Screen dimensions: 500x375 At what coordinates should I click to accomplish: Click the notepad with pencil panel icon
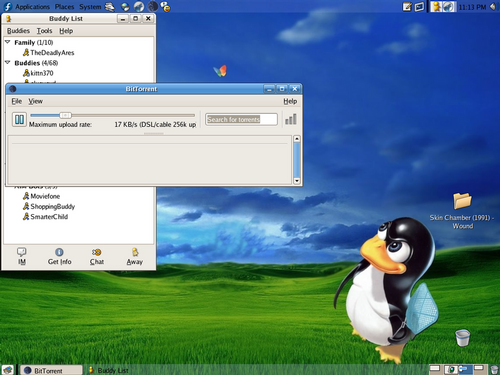(407, 7)
